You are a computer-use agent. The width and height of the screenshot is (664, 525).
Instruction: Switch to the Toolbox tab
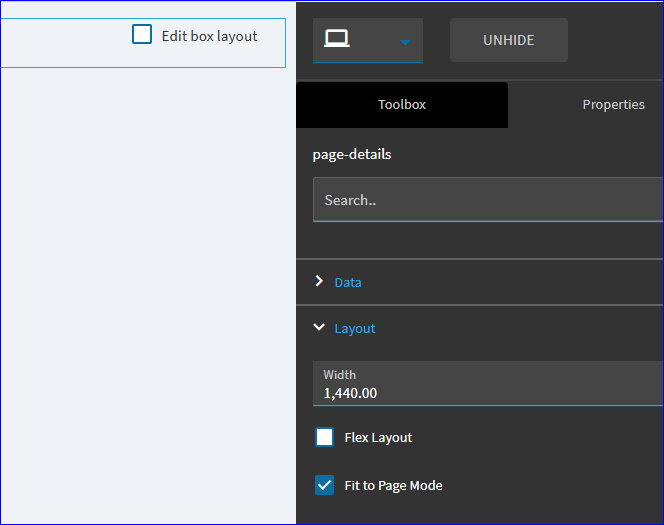pos(402,105)
